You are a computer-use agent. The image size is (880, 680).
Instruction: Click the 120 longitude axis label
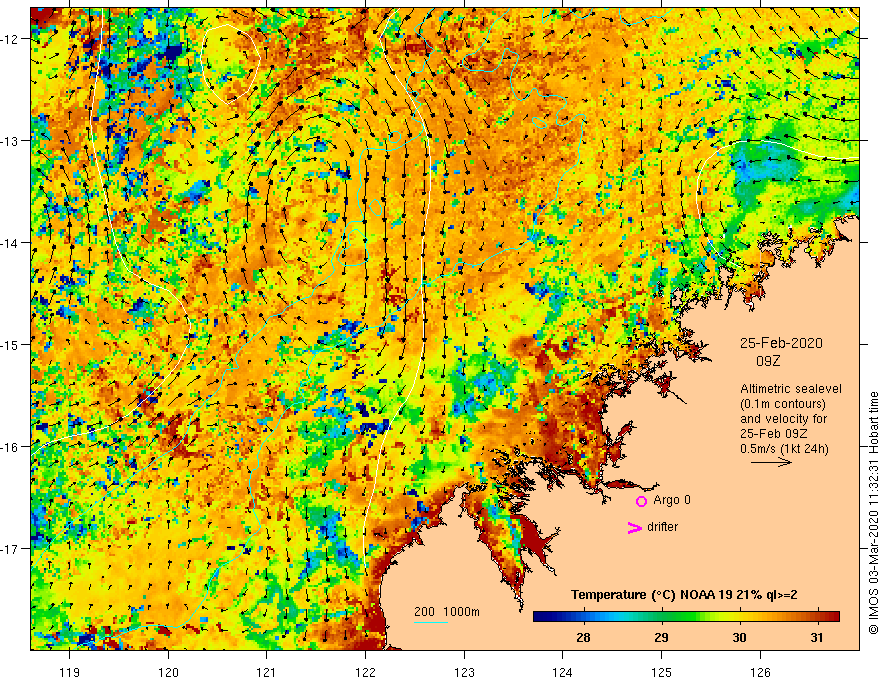point(168,672)
